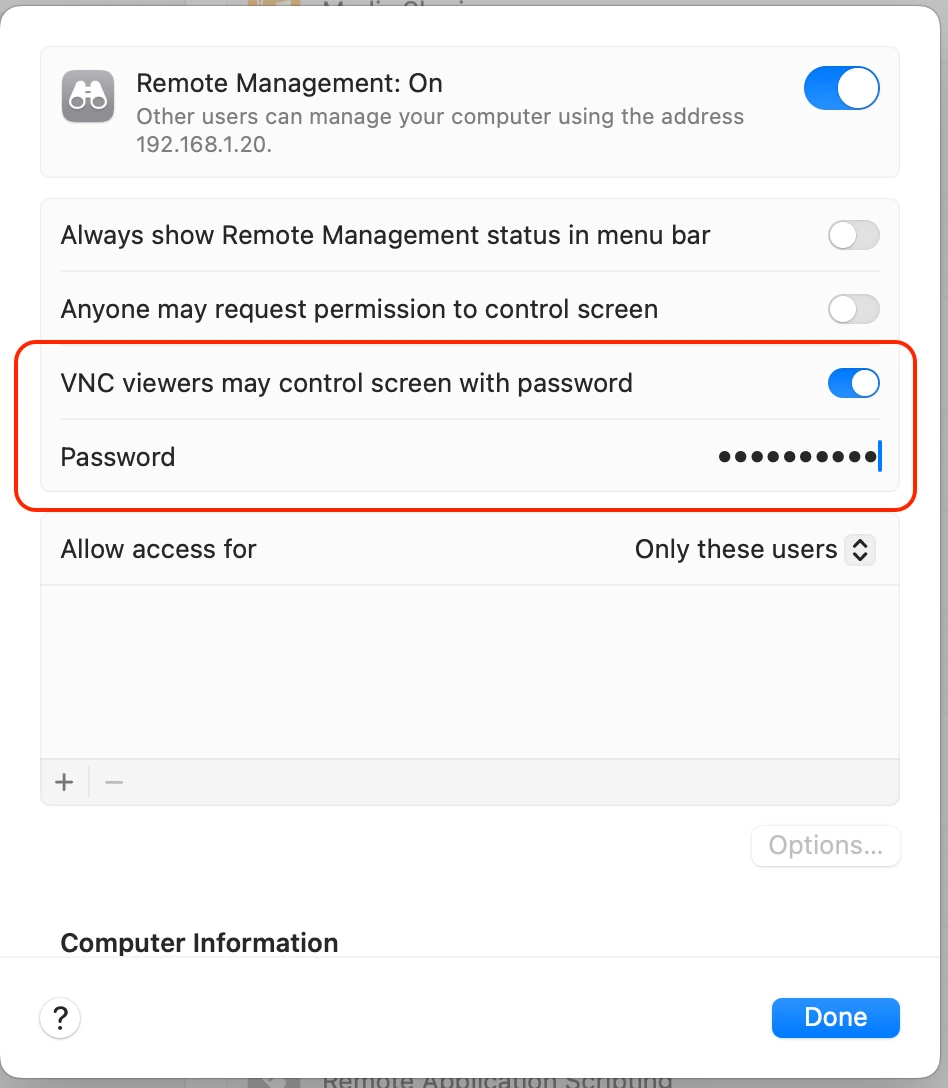Viewport: 948px width, 1088px height.
Task: Click into the VNC Password field
Action: tap(798, 457)
